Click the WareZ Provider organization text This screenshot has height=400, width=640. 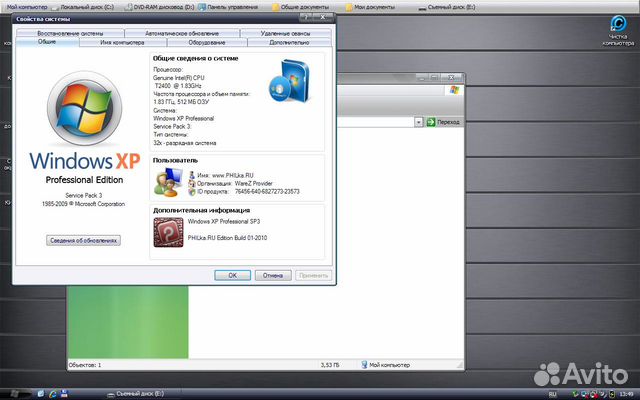click(x=253, y=183)
